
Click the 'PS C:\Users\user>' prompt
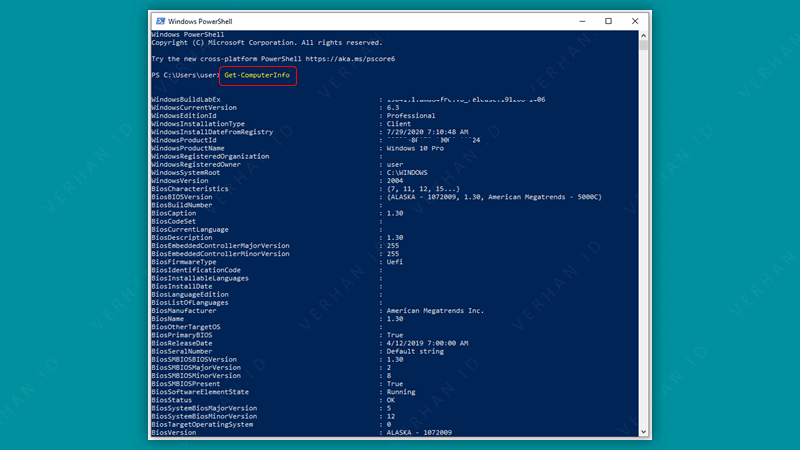pyautogui.click(x=185, y=75)
